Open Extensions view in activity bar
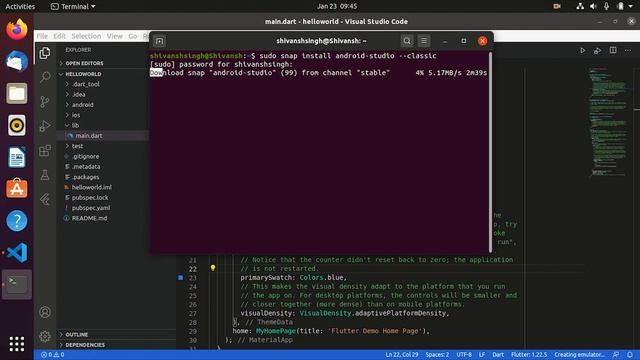 pos(45,150)
